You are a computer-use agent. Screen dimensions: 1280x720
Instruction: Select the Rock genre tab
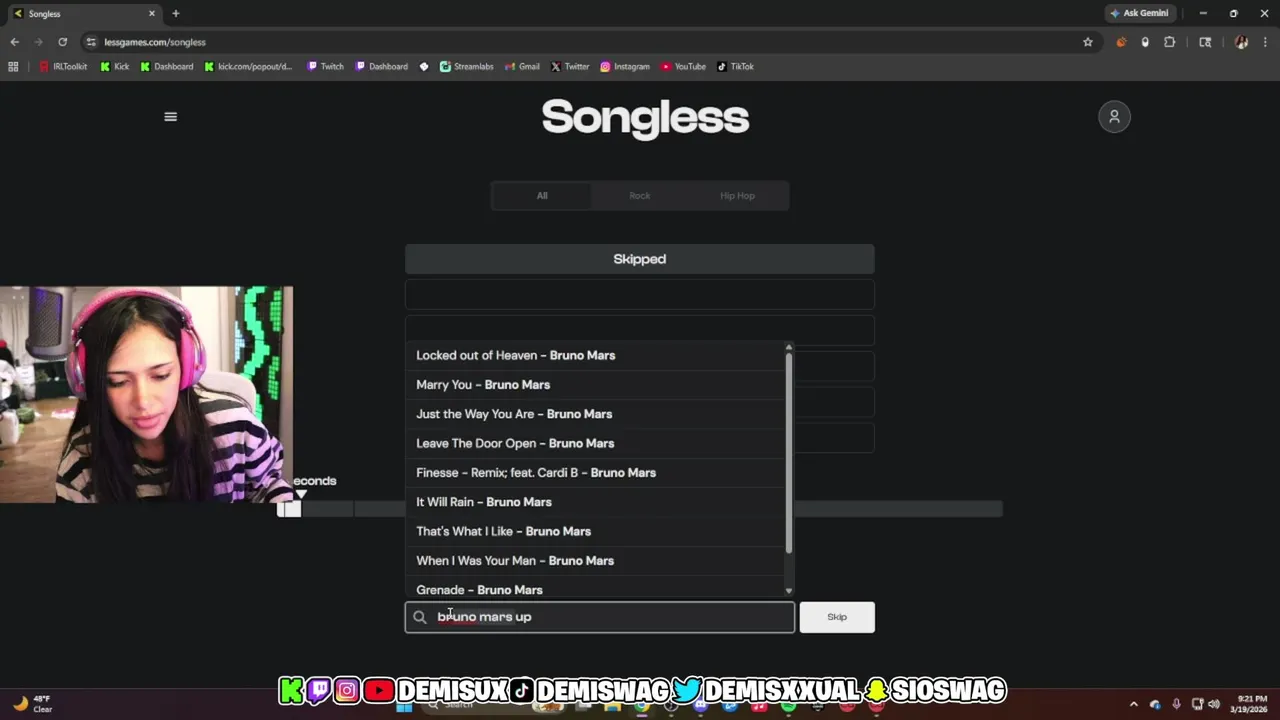(640, 196)
